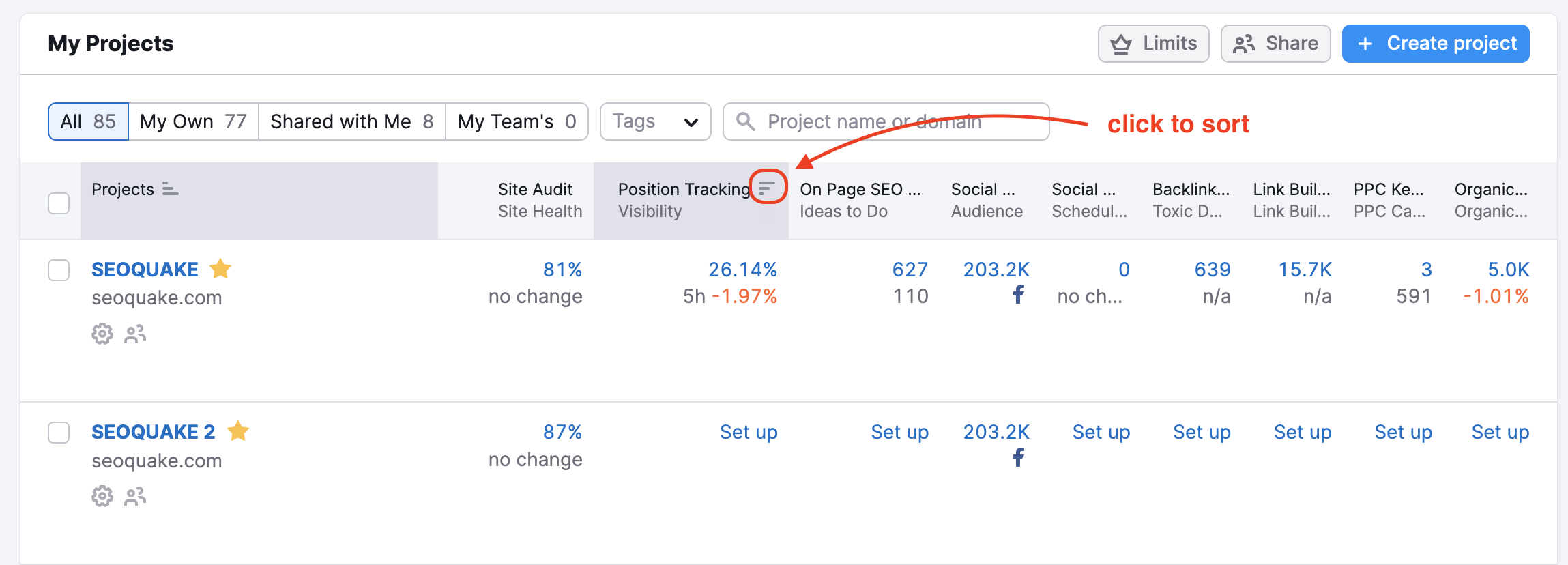Toggle favorite star on SEOQUAKE
Screen dimensions: 1568x565
pos(220,269)
